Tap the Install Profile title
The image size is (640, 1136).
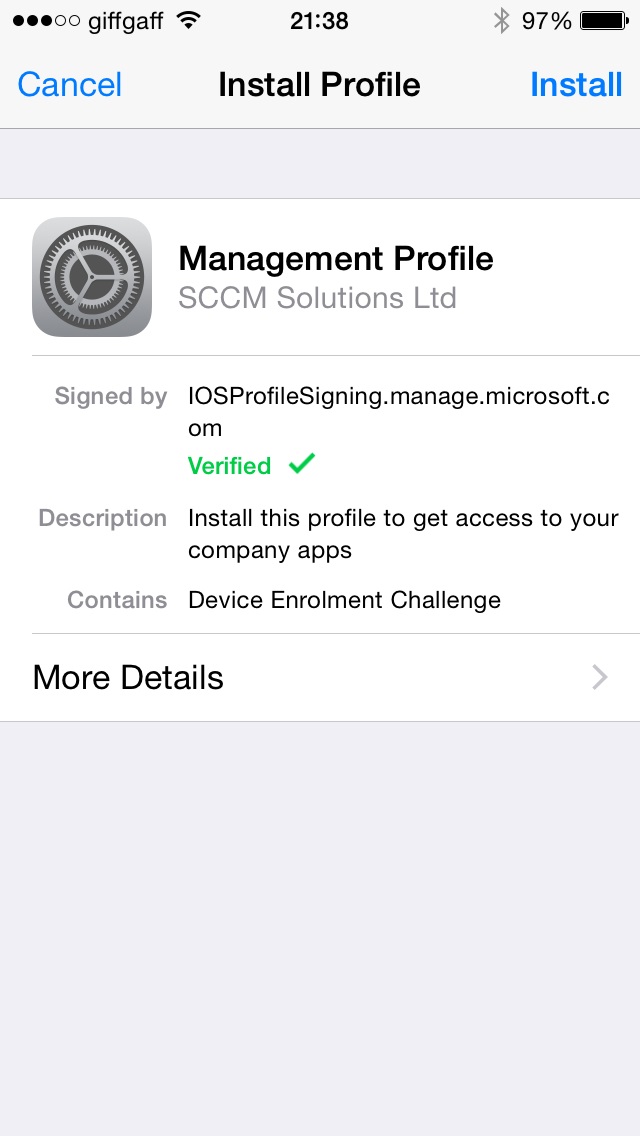319,85
